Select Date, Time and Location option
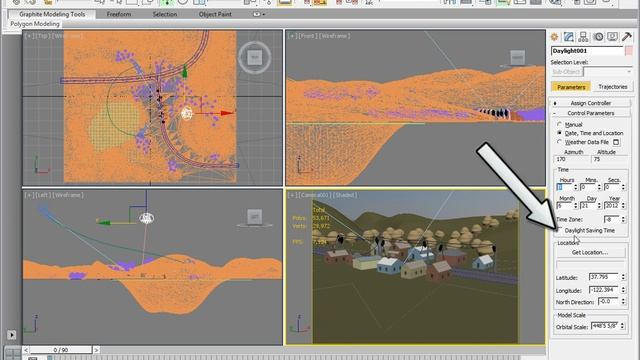 coord(559,133)
